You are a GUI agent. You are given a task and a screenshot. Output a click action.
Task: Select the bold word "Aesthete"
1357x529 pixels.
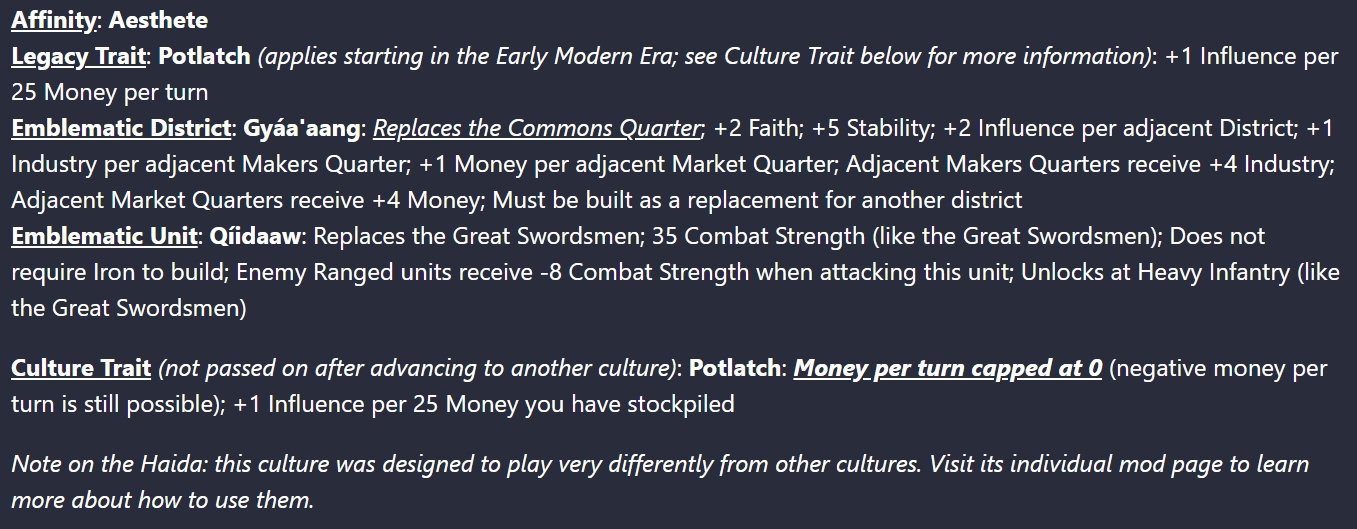[158, 19]
